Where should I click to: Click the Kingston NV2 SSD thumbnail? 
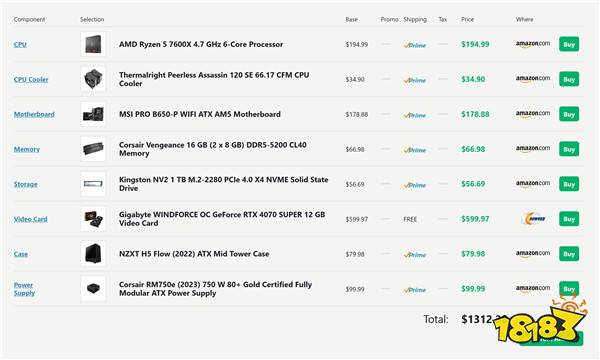coord(93,184)
